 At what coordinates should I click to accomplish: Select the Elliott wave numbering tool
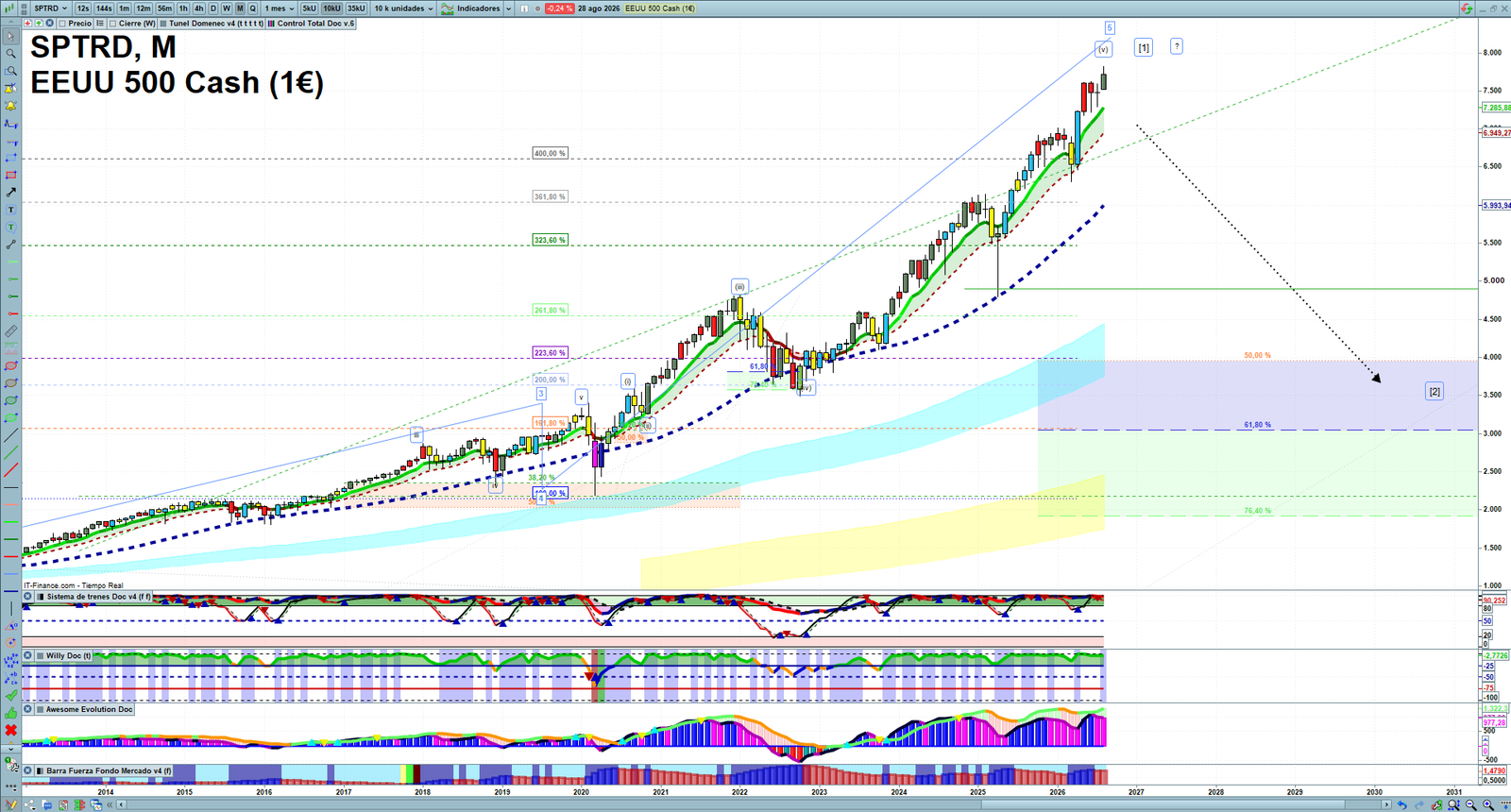(11, 662)
